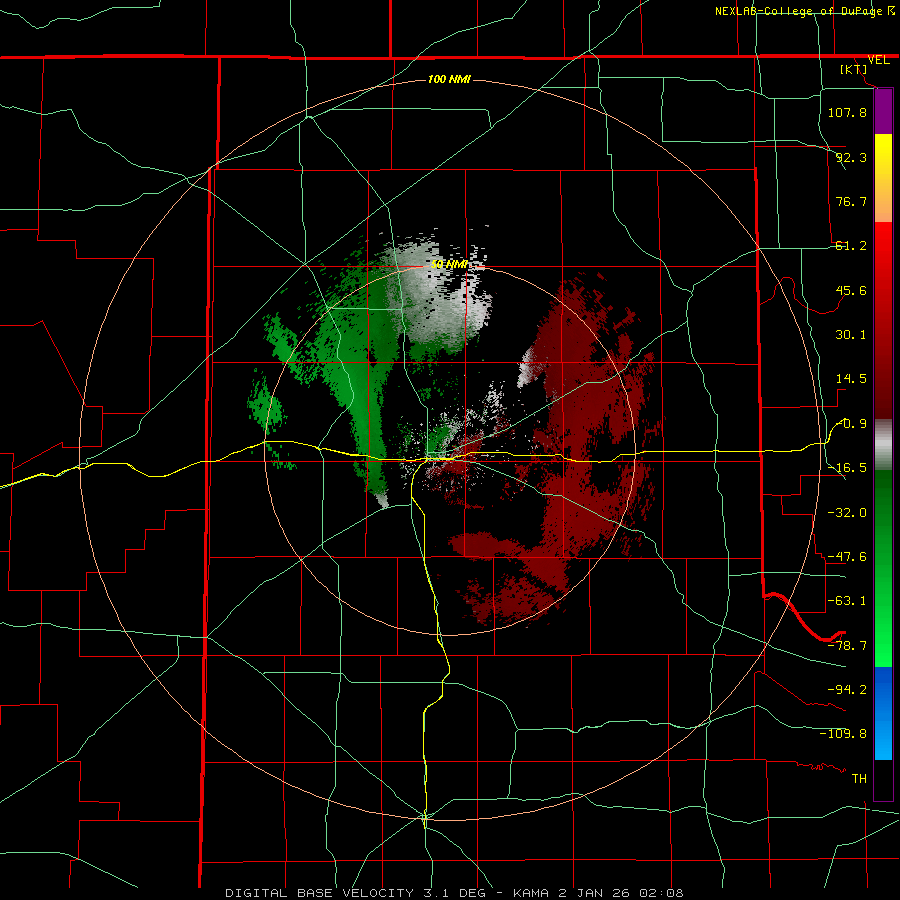Screen dimensions: 900x900
Task: Click the 50 NMI range ring label
Action: pyautogui.click(x=449, y=265)
